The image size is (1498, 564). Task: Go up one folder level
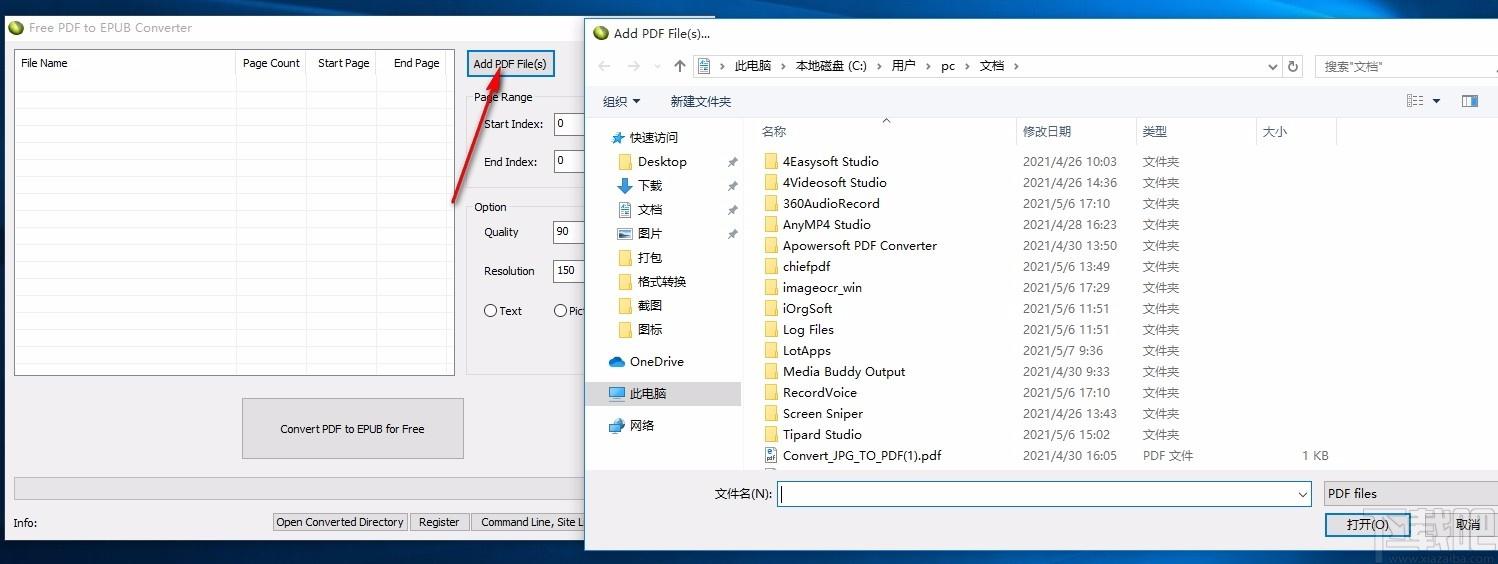680,66
